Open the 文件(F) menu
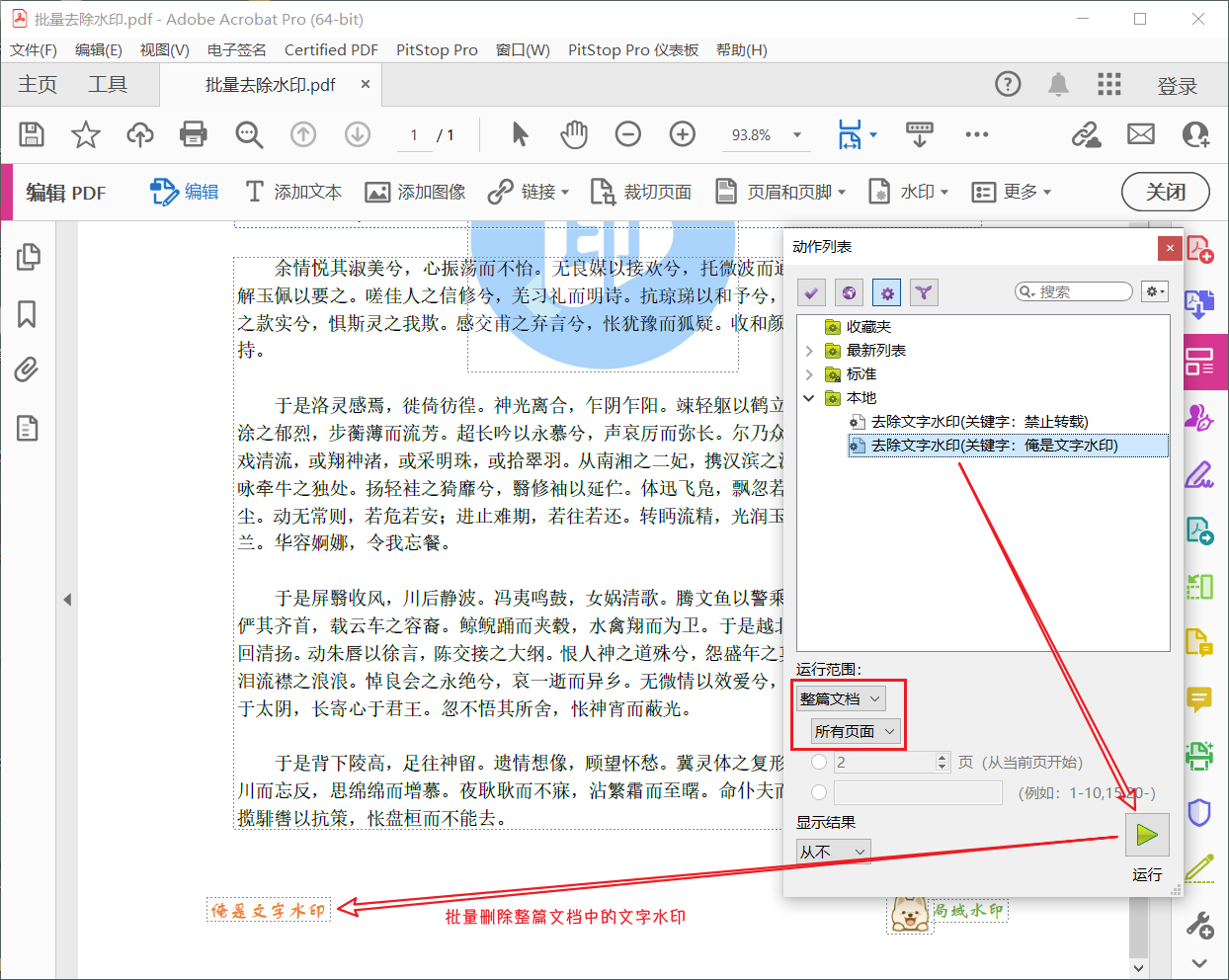Image resolution: width=1229 pixels, height=980 pixels. point(34,49)
